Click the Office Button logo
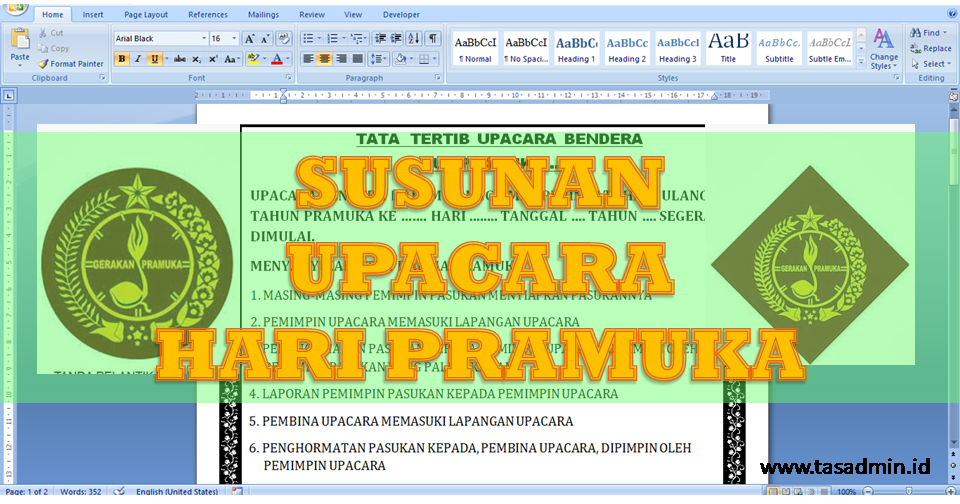Viewport: 960px width, 504px height. [x=15, y=9]
